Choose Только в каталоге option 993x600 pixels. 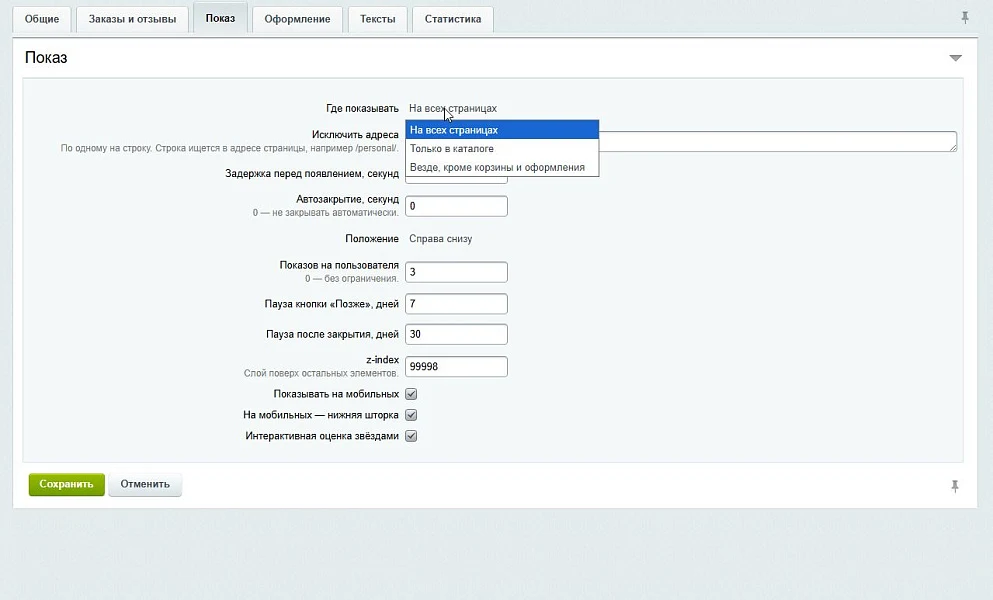point(502,148)
